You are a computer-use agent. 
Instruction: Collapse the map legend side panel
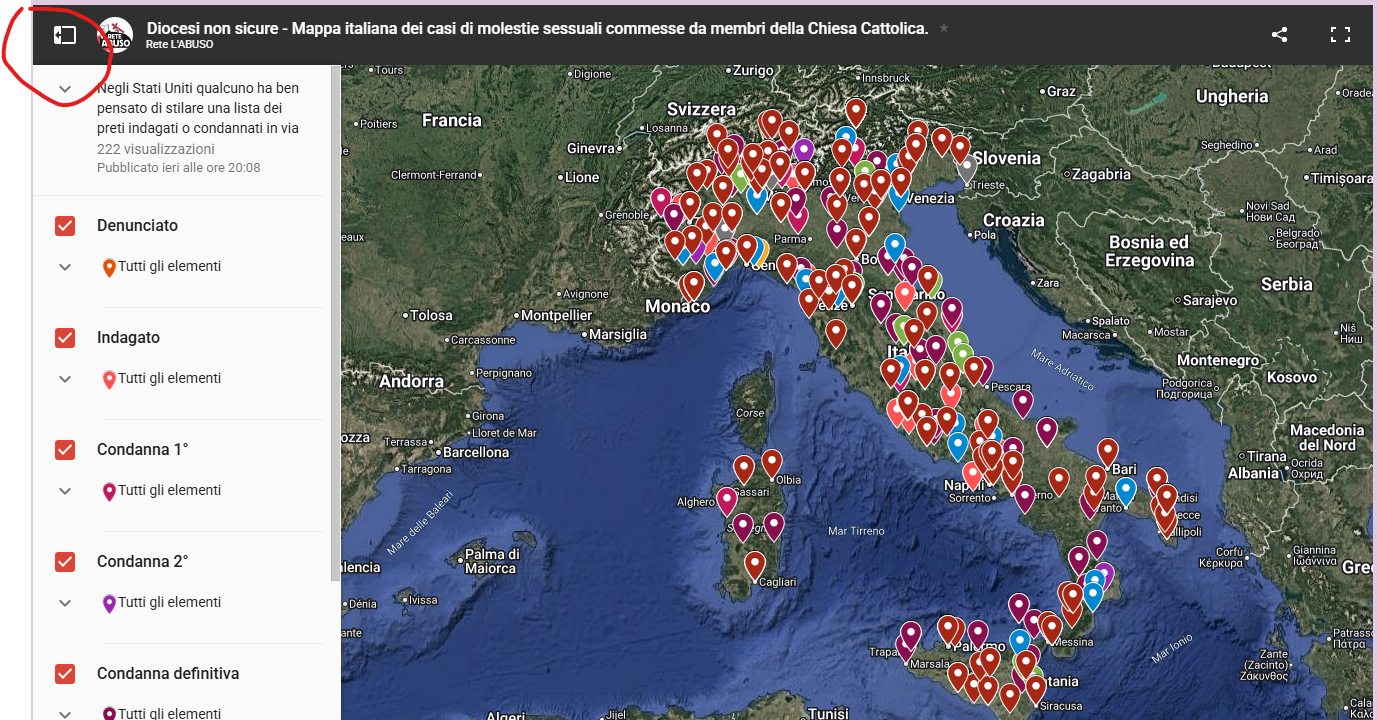[65, 35]
